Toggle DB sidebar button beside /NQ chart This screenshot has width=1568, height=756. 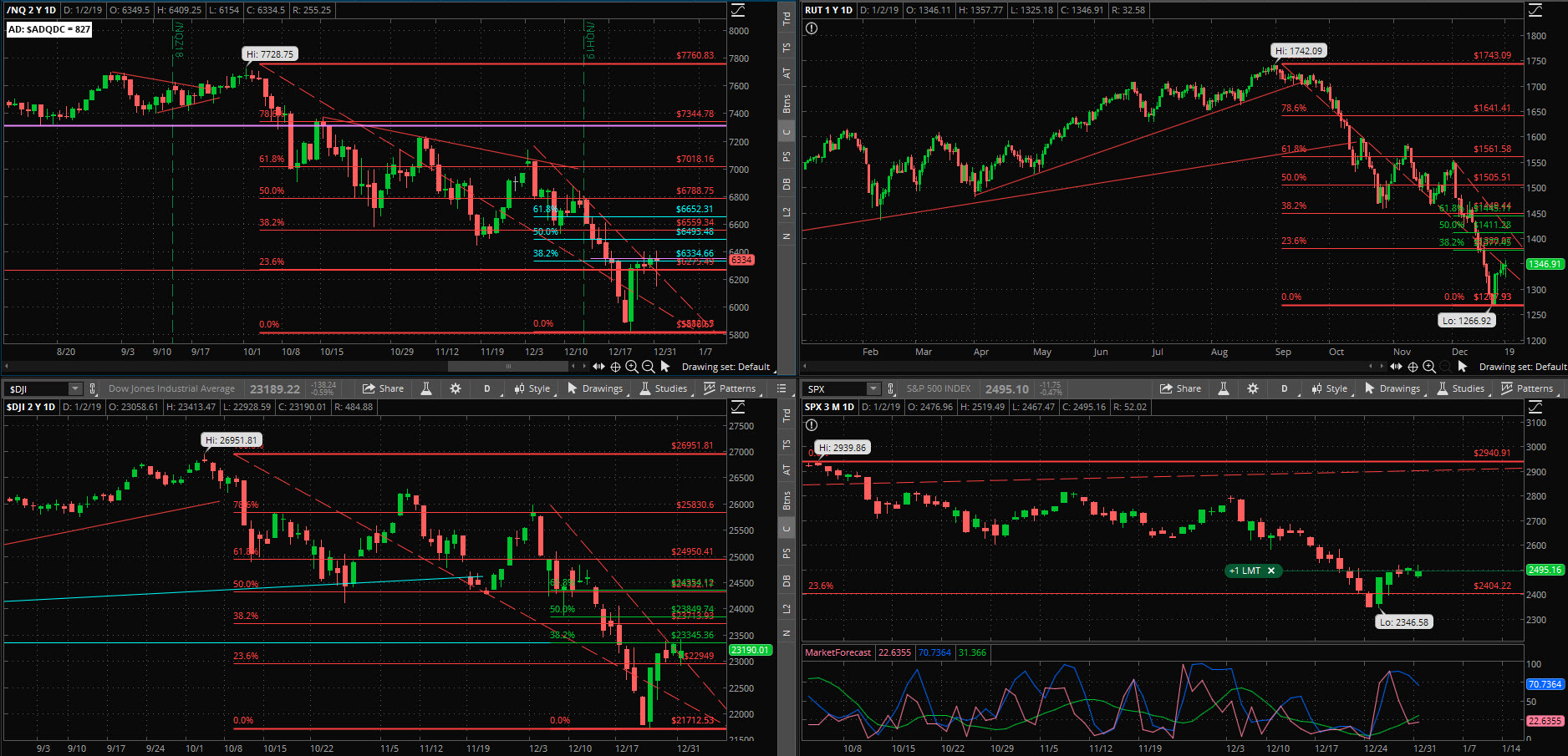click(x=787, y=185)
